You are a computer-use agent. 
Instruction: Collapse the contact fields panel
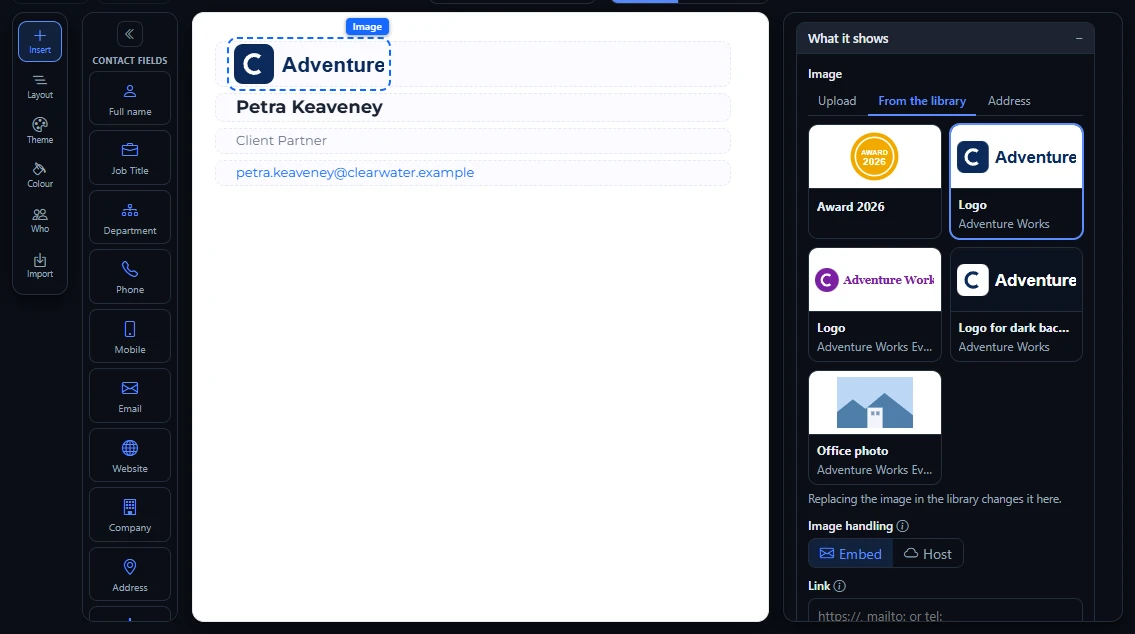tap(130, 34)
